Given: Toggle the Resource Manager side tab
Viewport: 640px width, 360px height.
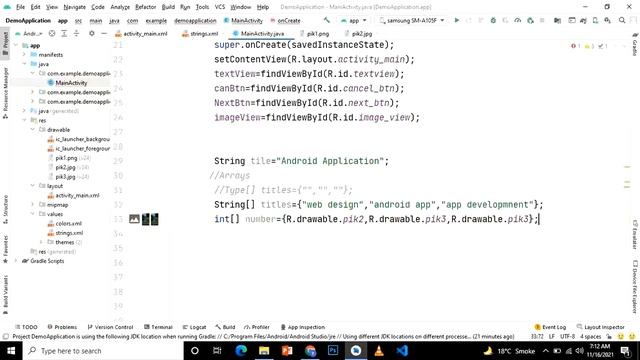Looking at the screenshot, I should point(5,93).
